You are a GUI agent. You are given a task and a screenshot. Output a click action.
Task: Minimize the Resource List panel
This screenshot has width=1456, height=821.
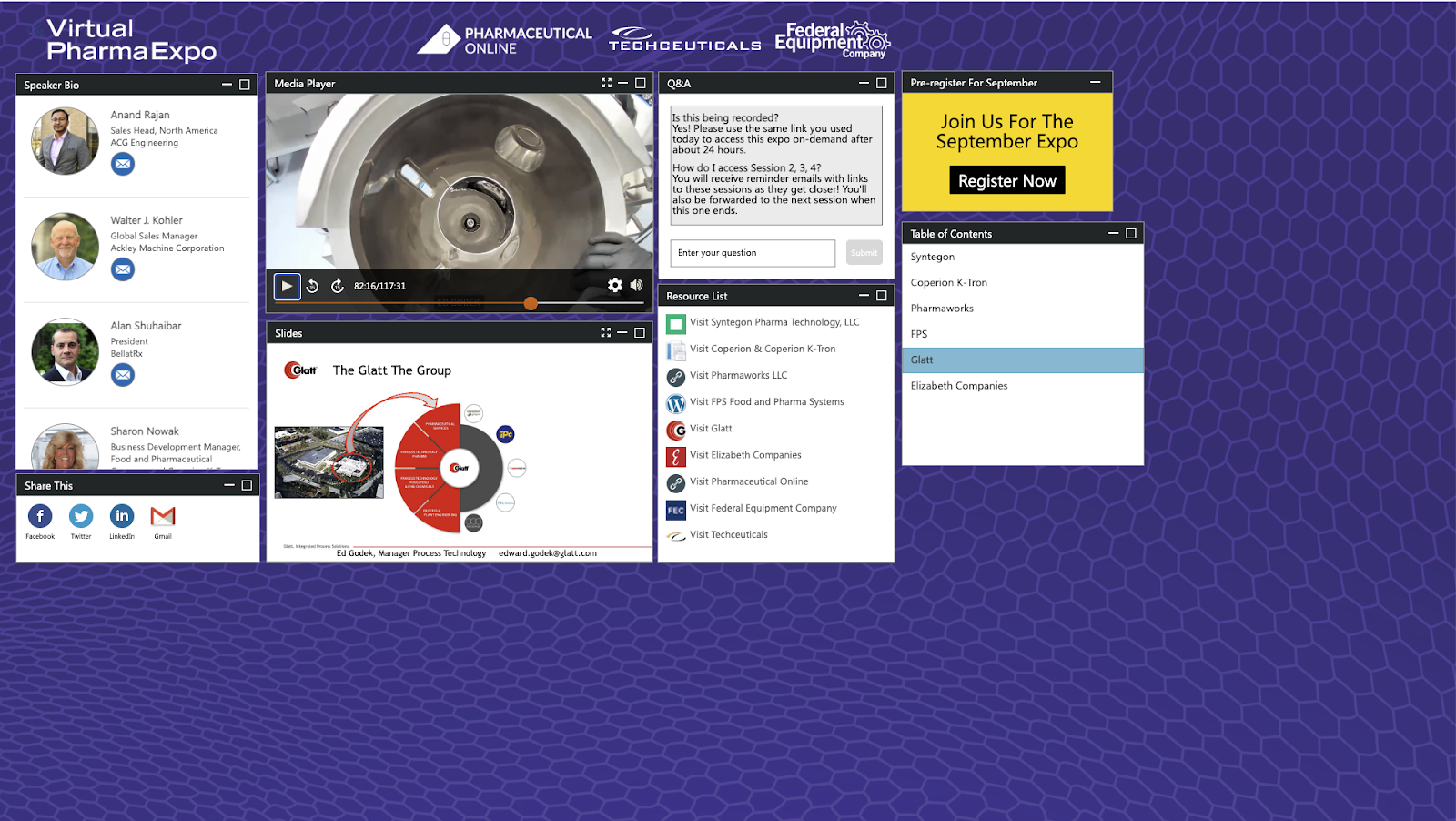click(864, 296)
